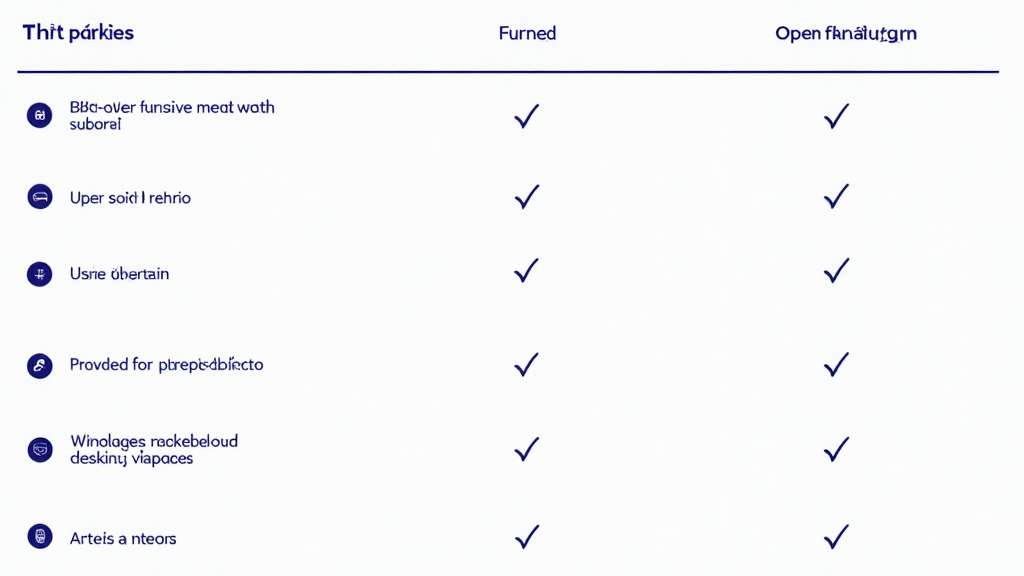1024x576 pixels.
Task: Select the "Furned" column header
Action: tap(527, 33)
